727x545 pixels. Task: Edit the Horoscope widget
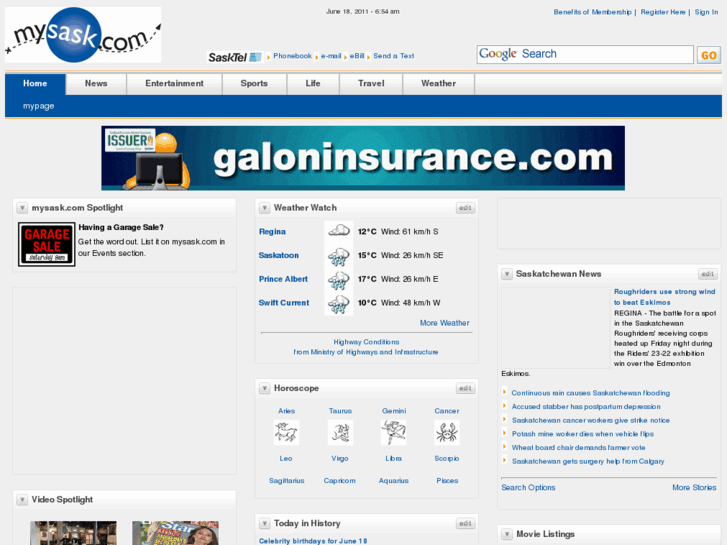465,388
